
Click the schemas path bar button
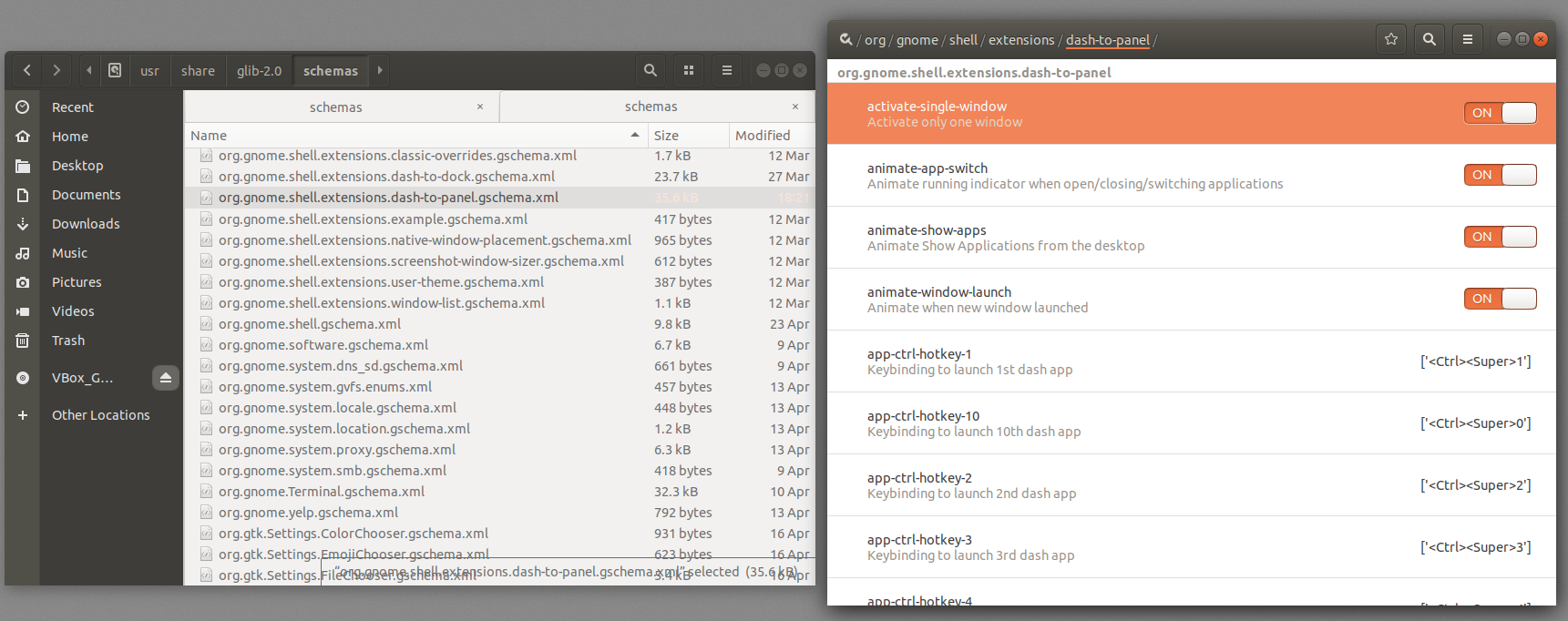pyautogui.click(x=331, y=70)
